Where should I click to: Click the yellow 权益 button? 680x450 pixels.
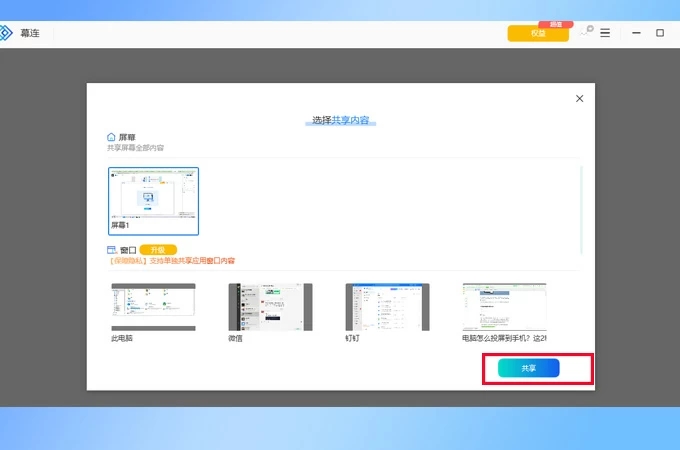click(x=538, y=33)
